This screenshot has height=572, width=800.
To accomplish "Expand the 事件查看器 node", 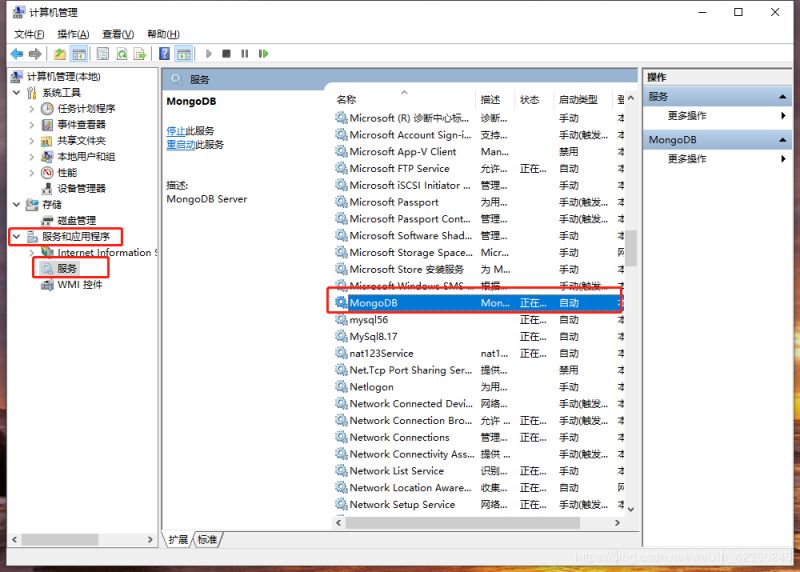I will pos(32,125).
